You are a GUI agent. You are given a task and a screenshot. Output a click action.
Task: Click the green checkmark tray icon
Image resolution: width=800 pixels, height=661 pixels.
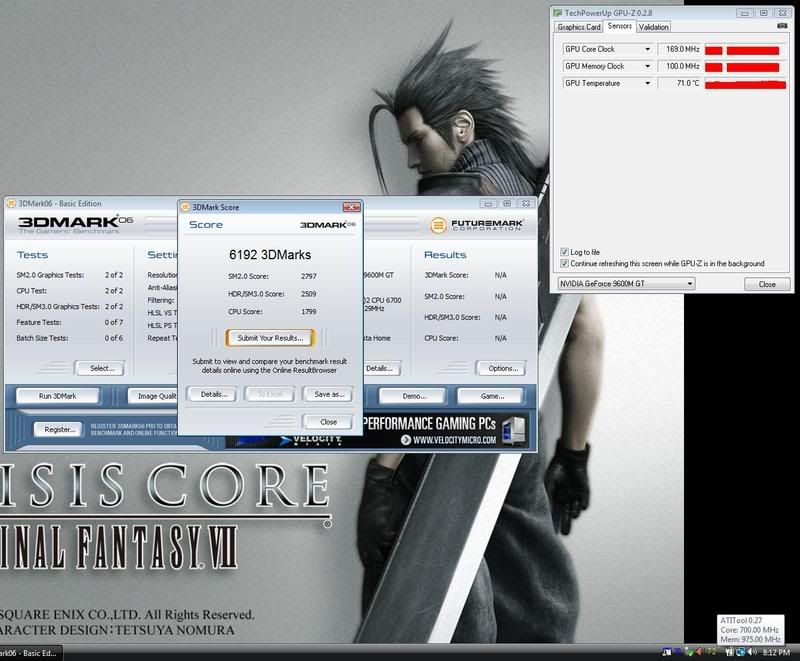coord(689,652)
